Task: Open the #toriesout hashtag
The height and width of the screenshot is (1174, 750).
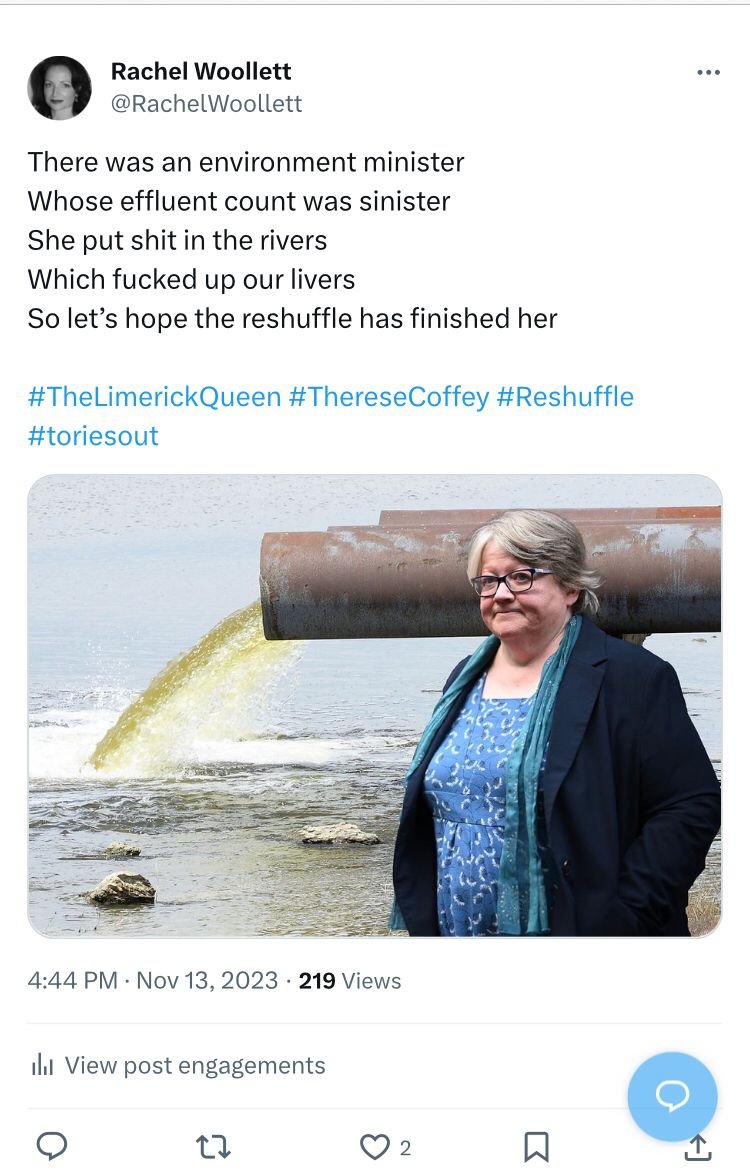Action: click(x=93, y=436)
